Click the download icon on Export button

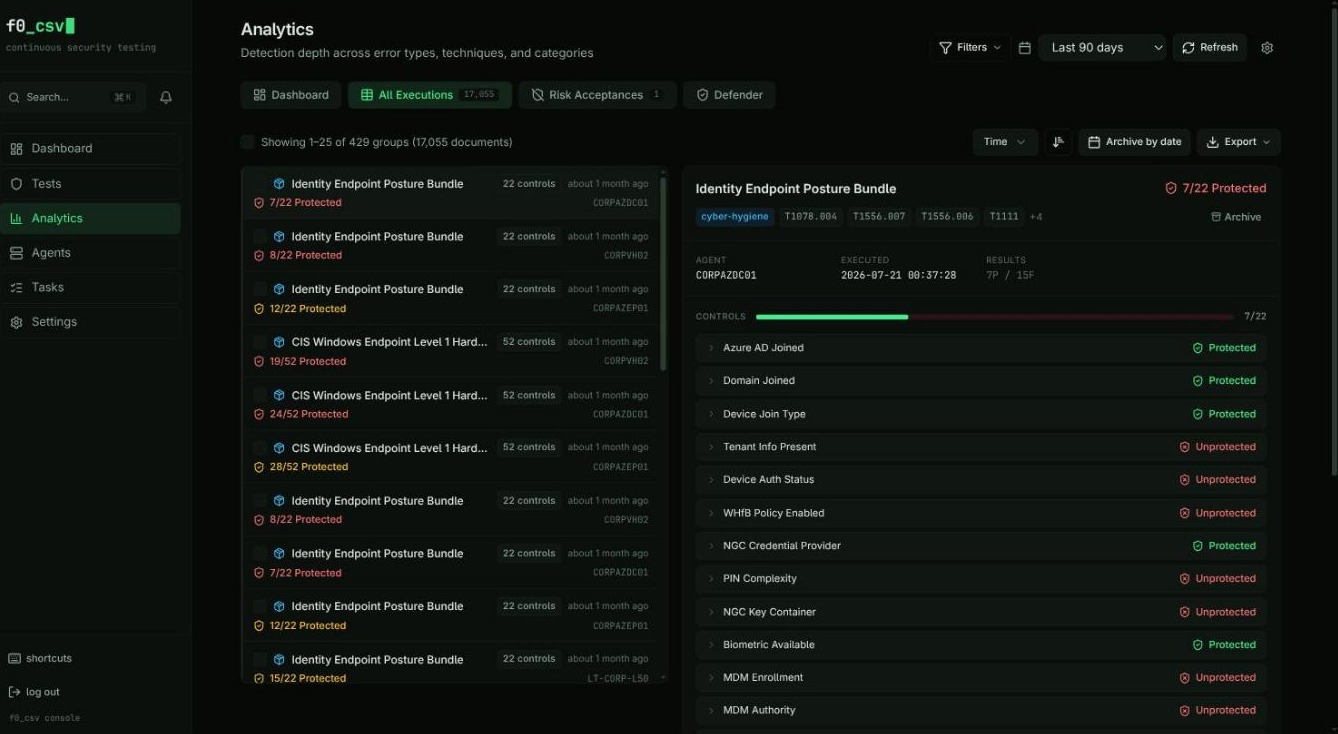click(1213, 142)
